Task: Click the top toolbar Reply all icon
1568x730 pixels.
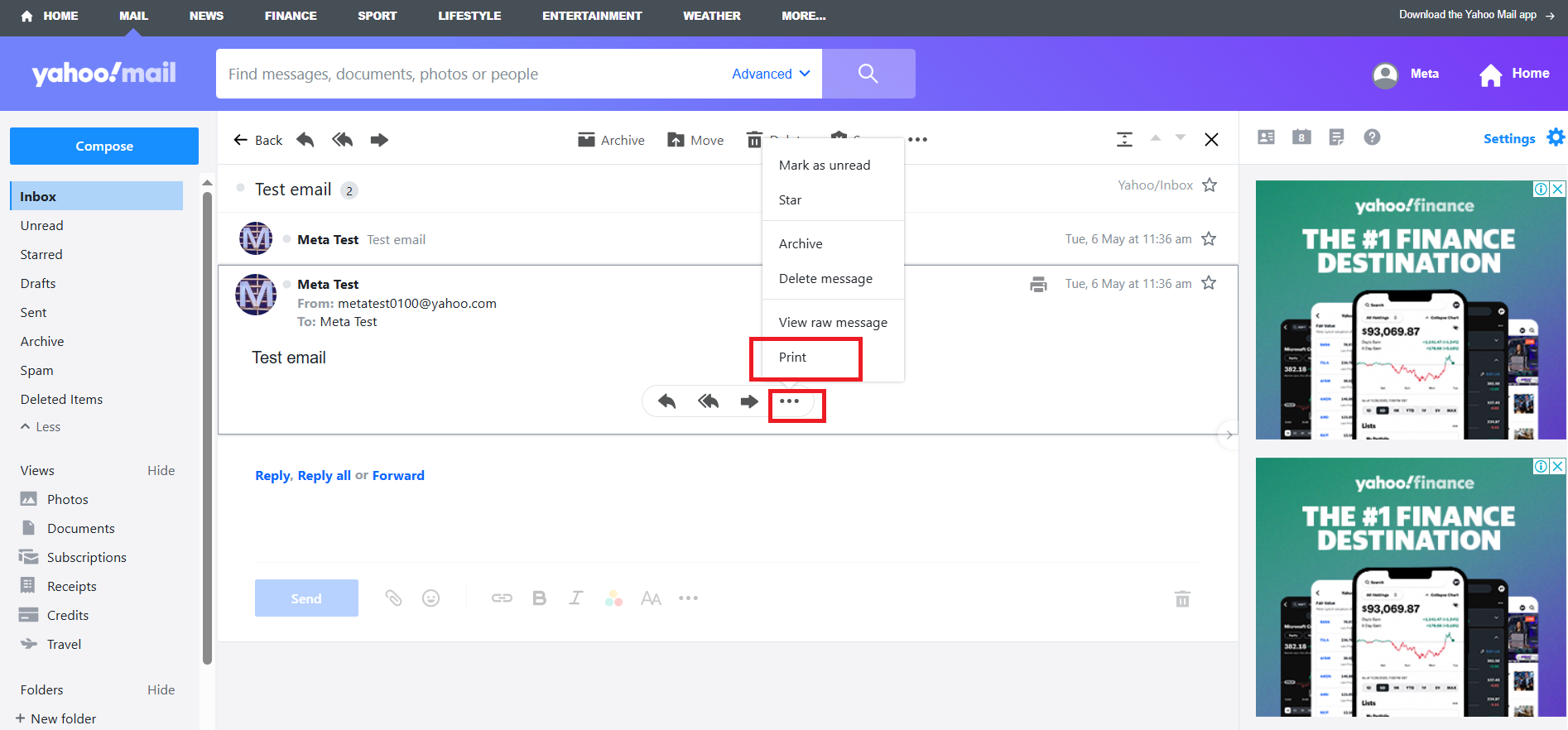Action: (x=343, y=140)
